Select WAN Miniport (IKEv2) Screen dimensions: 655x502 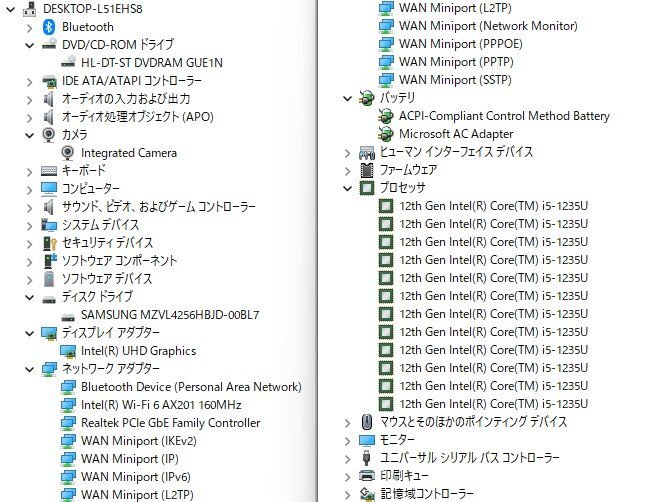point(139,441)
